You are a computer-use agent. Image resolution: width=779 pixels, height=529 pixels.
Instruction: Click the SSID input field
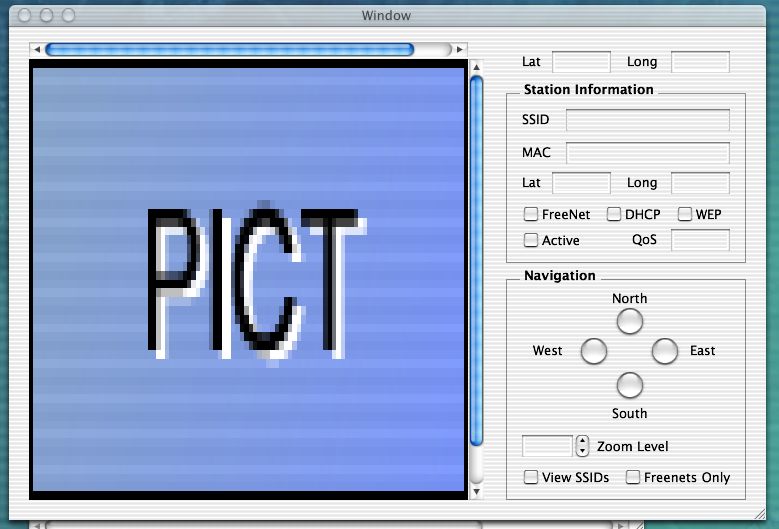[x=648, y=120]
